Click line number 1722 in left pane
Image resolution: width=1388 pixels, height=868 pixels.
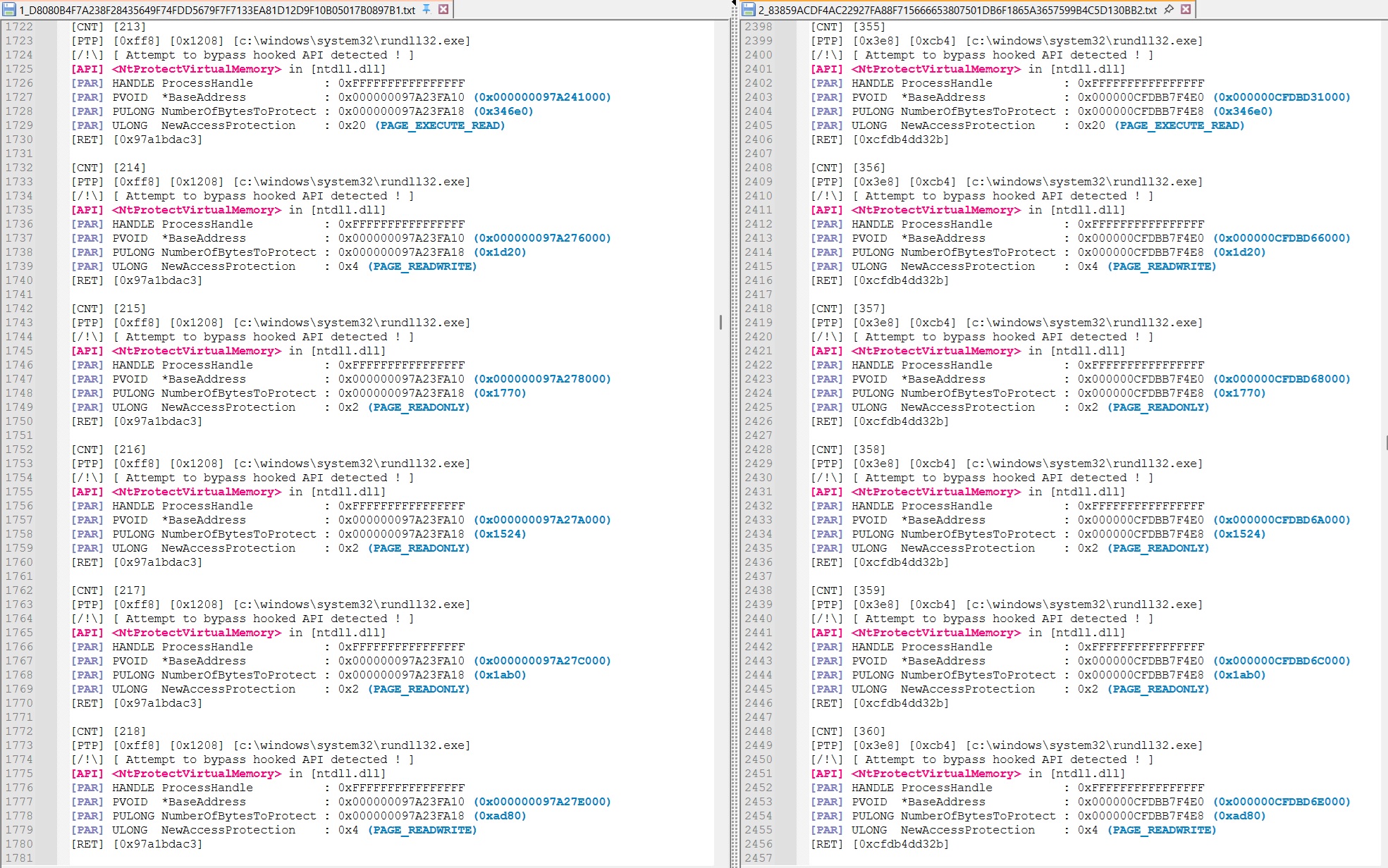coord(19,27)
